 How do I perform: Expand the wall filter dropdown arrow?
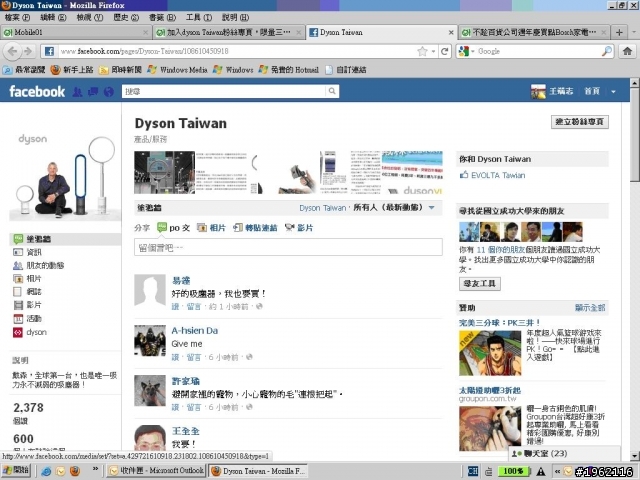431,208
